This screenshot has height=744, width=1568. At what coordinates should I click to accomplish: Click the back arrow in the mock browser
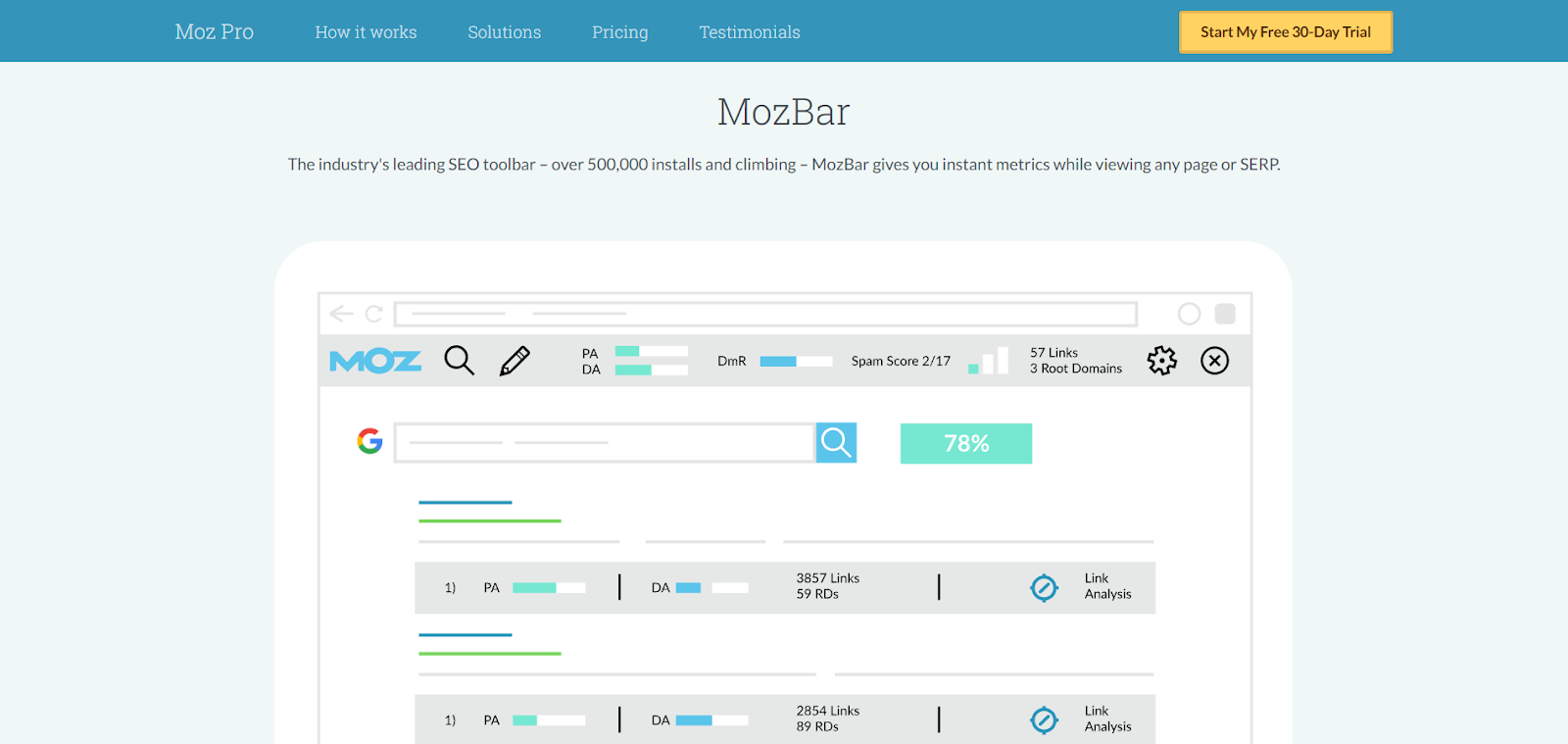[x=341, y=314]
